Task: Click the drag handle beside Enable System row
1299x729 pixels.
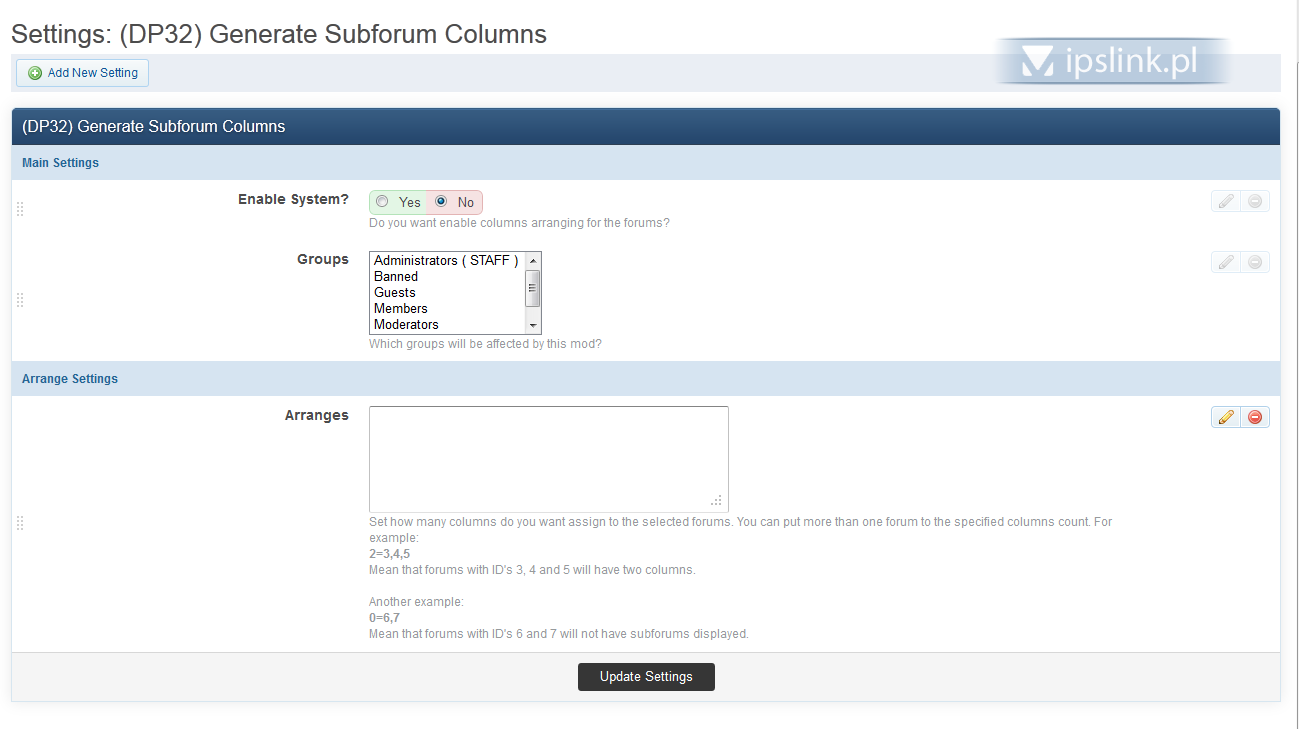Action: click(20, 209)
